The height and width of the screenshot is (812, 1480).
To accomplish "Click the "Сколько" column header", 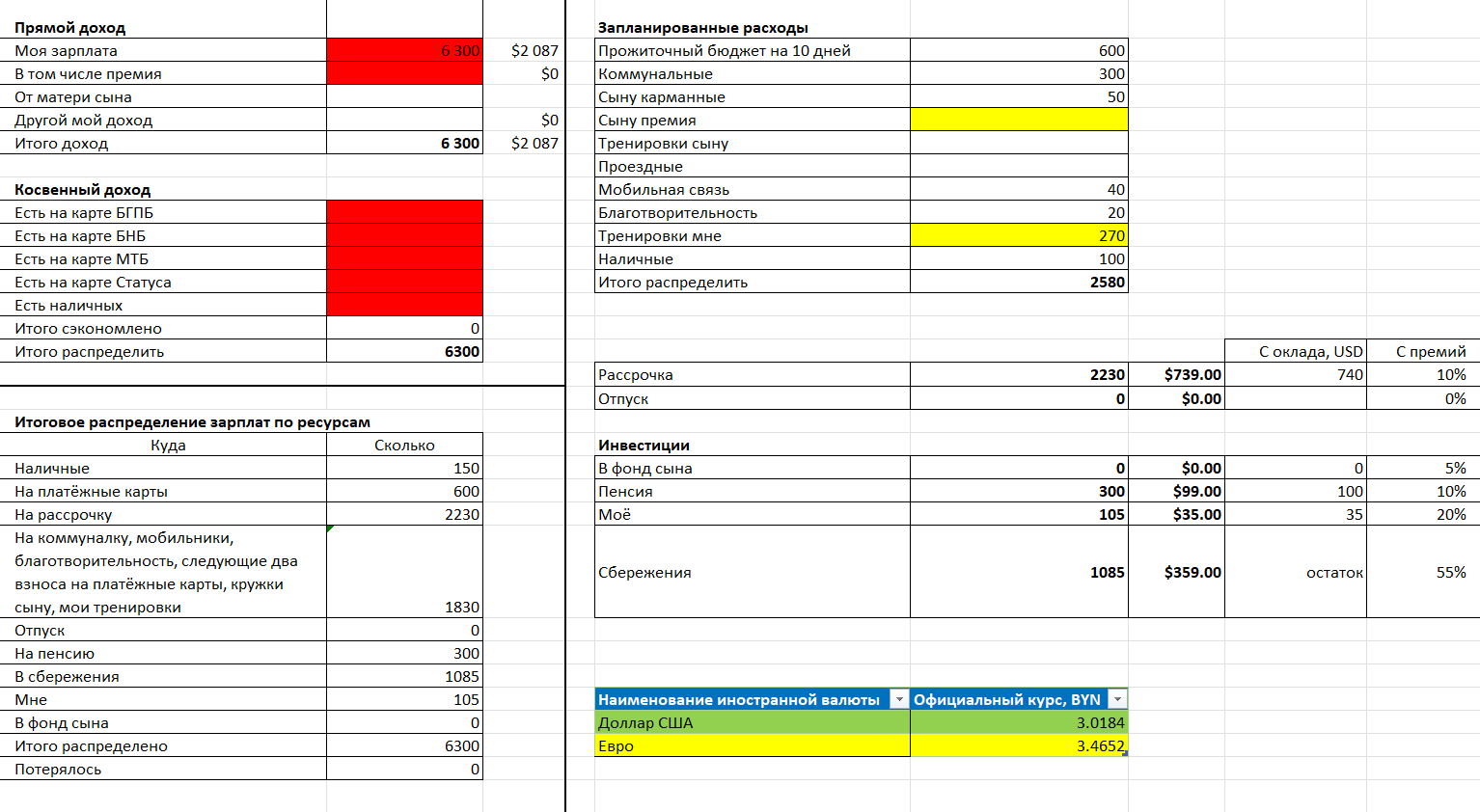I will [x=404, y=445].
